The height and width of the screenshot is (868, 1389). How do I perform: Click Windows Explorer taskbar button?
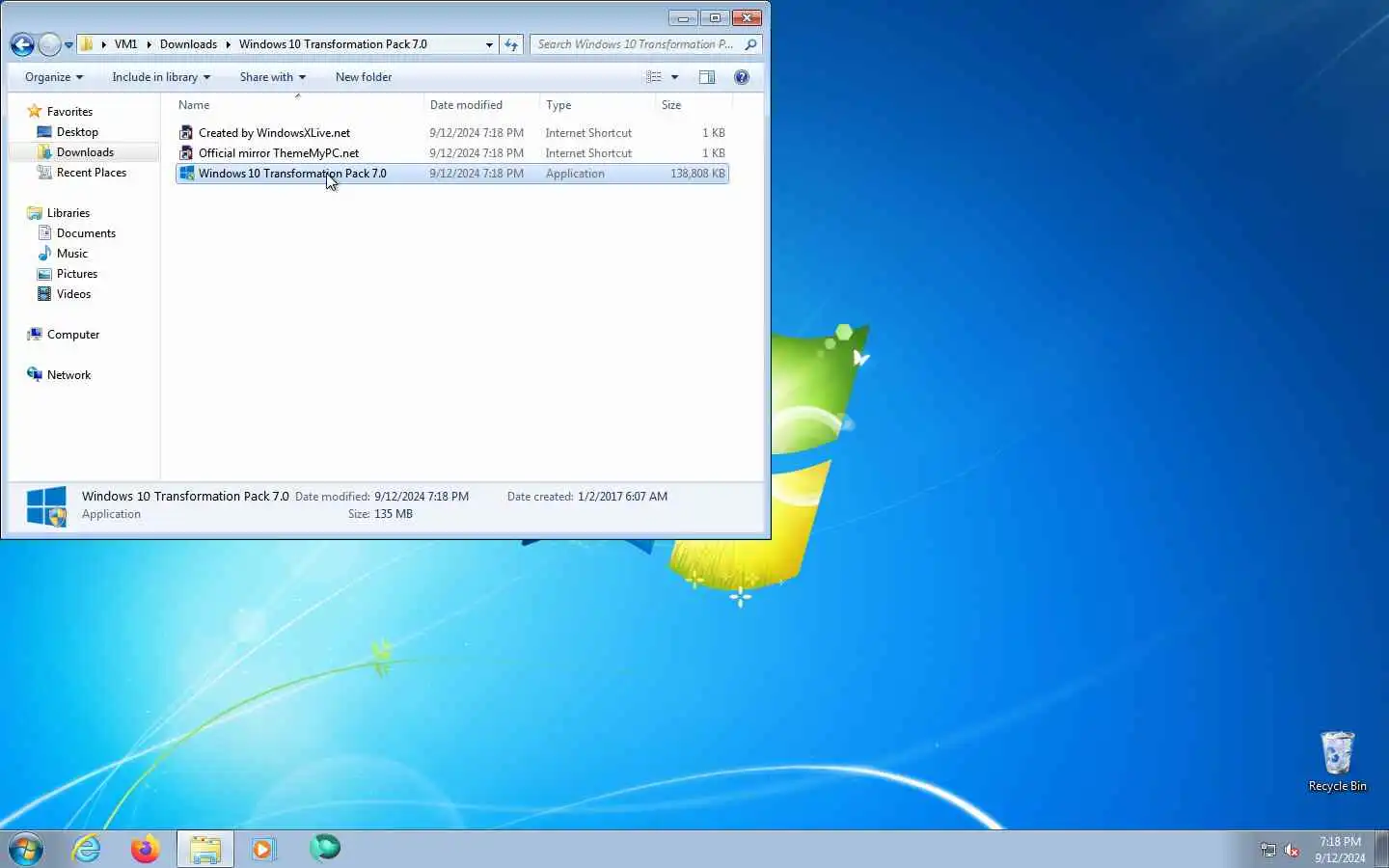click(x=205, y=849)
